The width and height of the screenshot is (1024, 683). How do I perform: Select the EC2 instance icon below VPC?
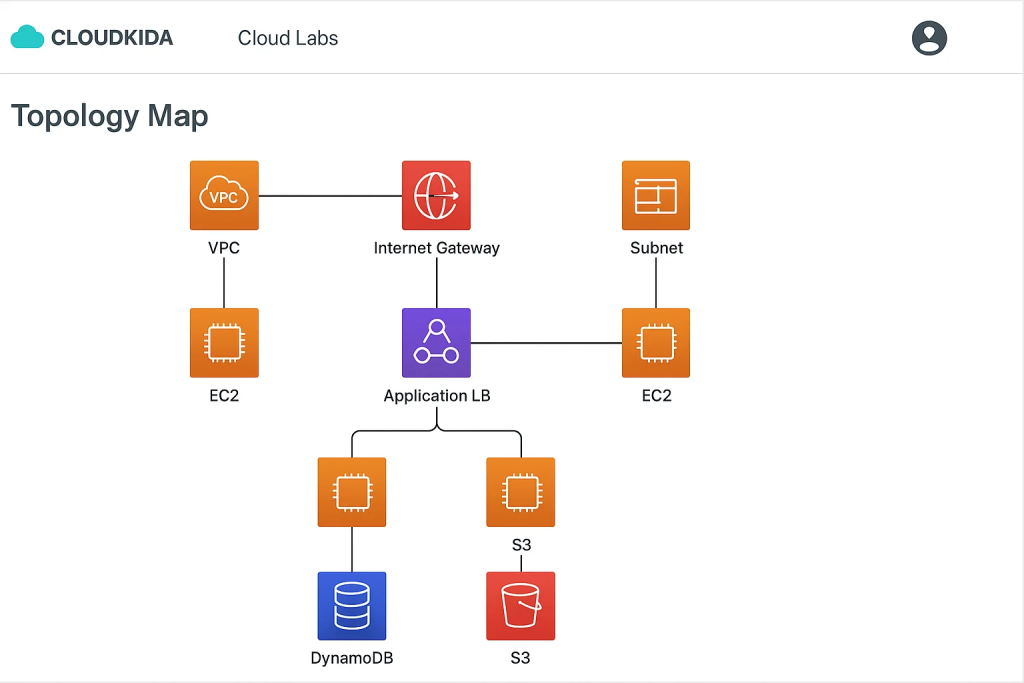click(x=224, y=343)
